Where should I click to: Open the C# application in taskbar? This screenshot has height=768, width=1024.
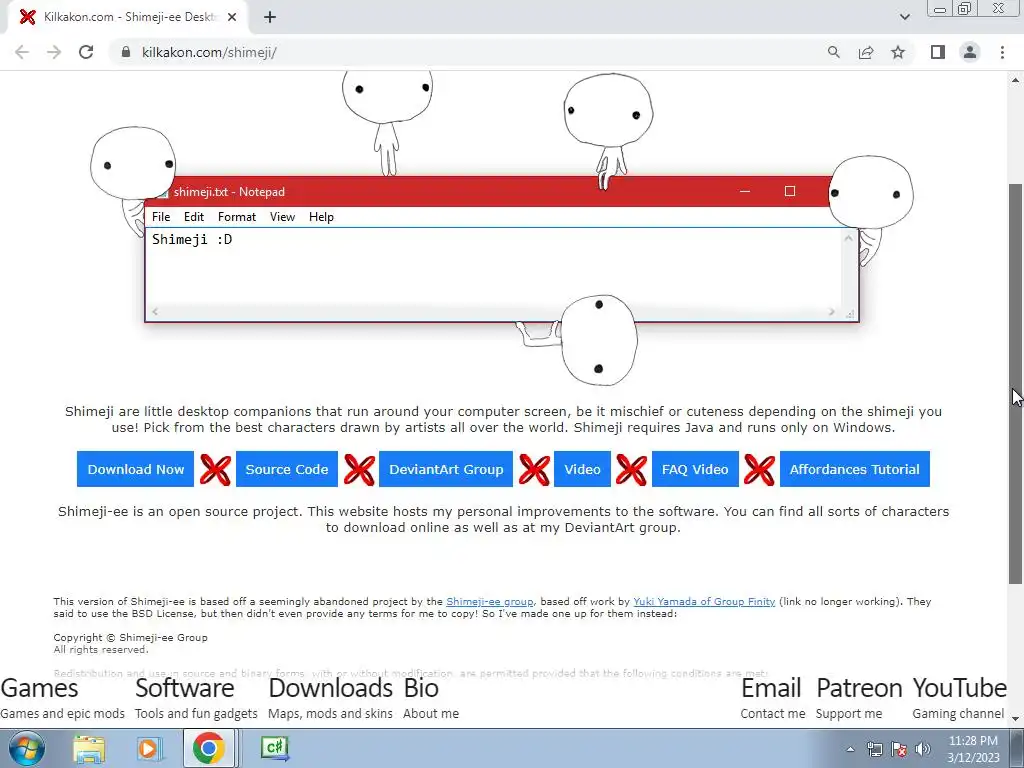pyautogui.click(x=274, y=748)
